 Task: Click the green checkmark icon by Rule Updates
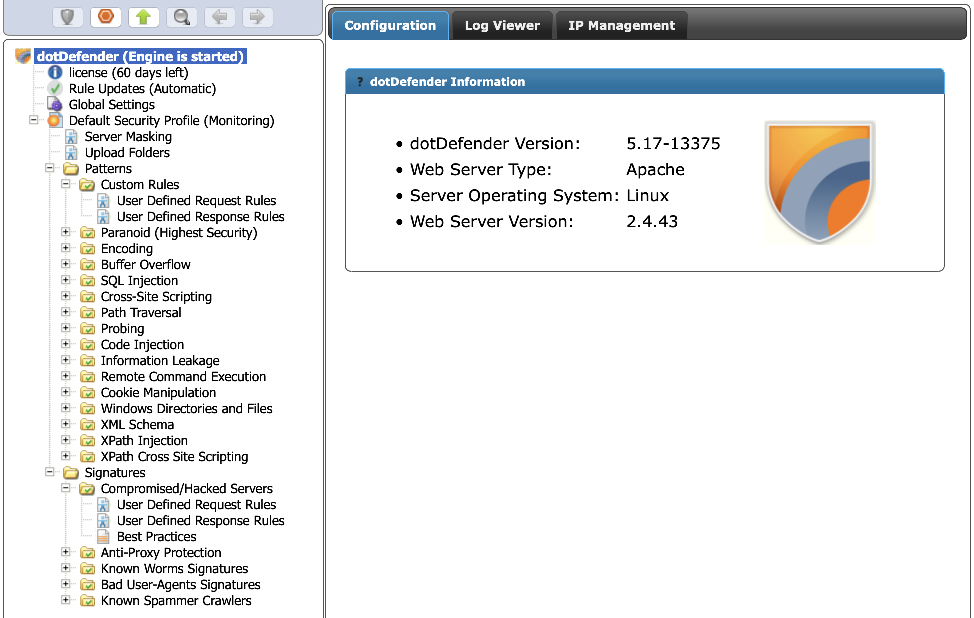click(55, 89)
